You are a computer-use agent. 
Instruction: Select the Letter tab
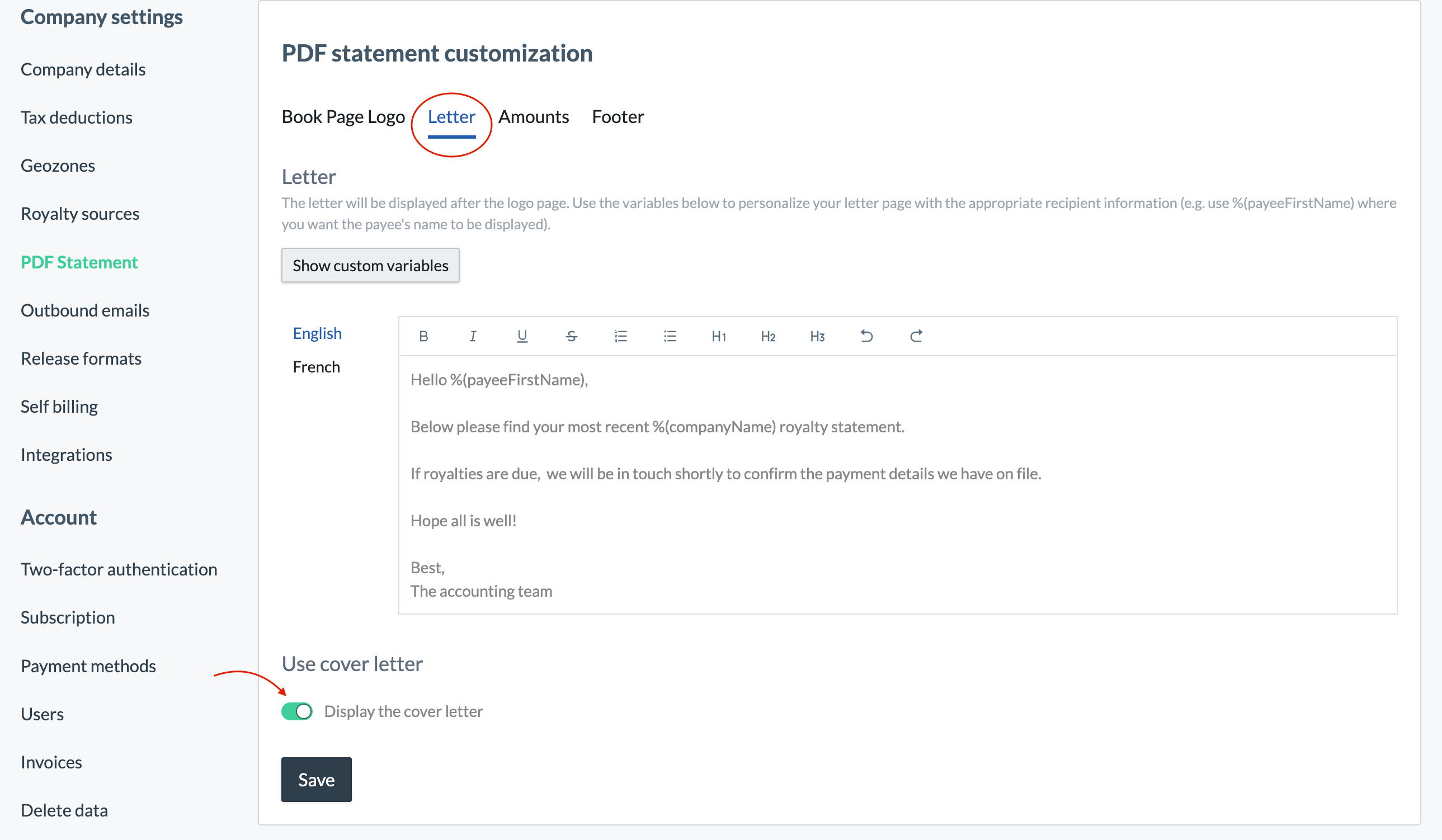coord(451,117)
